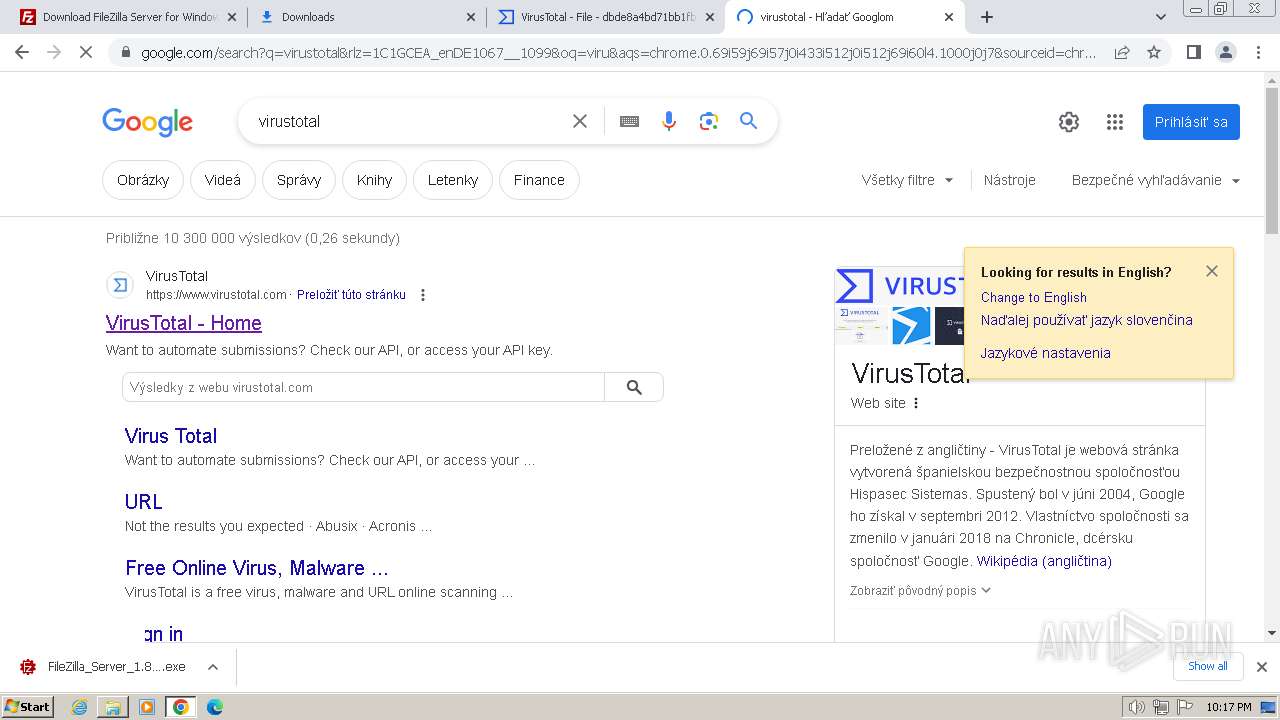Click Change to English
The image size is (1280, 720).
point(1033,297)
